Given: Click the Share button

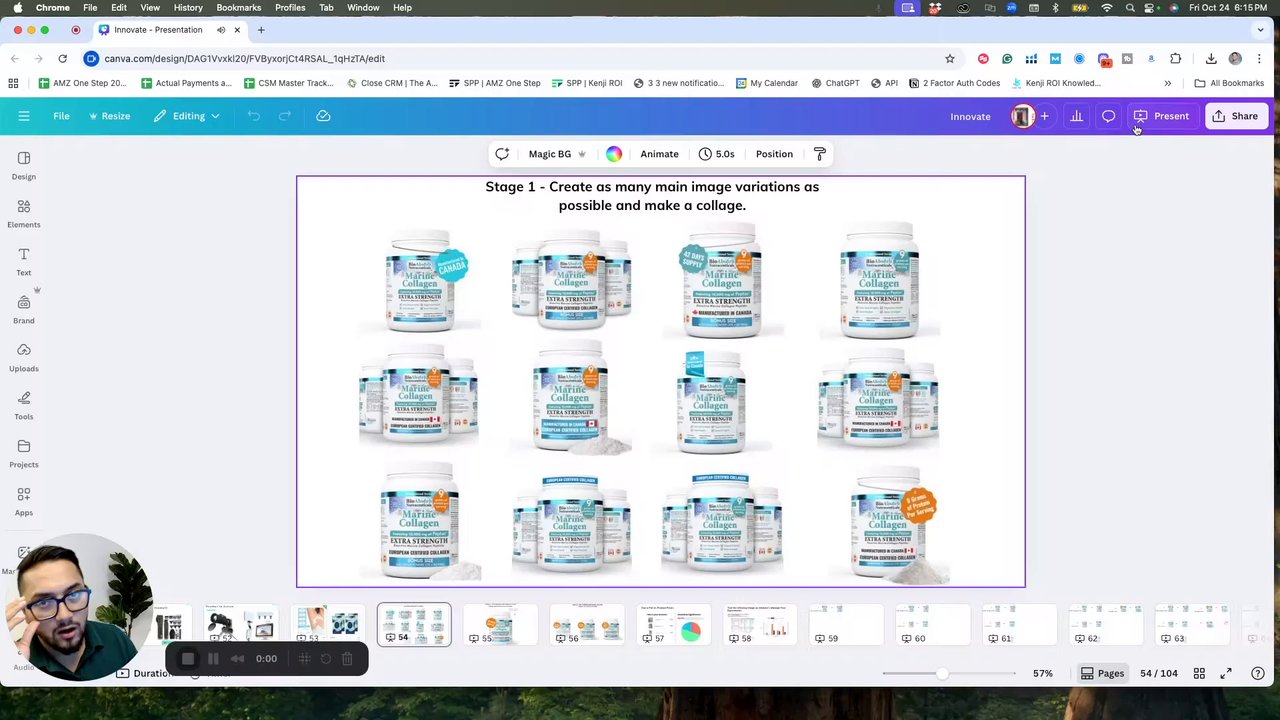Looking at the screenshot, I should [1235, 116].
